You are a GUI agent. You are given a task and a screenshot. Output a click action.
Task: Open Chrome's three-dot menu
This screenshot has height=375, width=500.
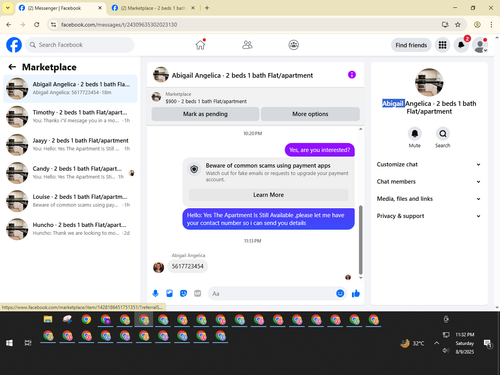[491, 24]
